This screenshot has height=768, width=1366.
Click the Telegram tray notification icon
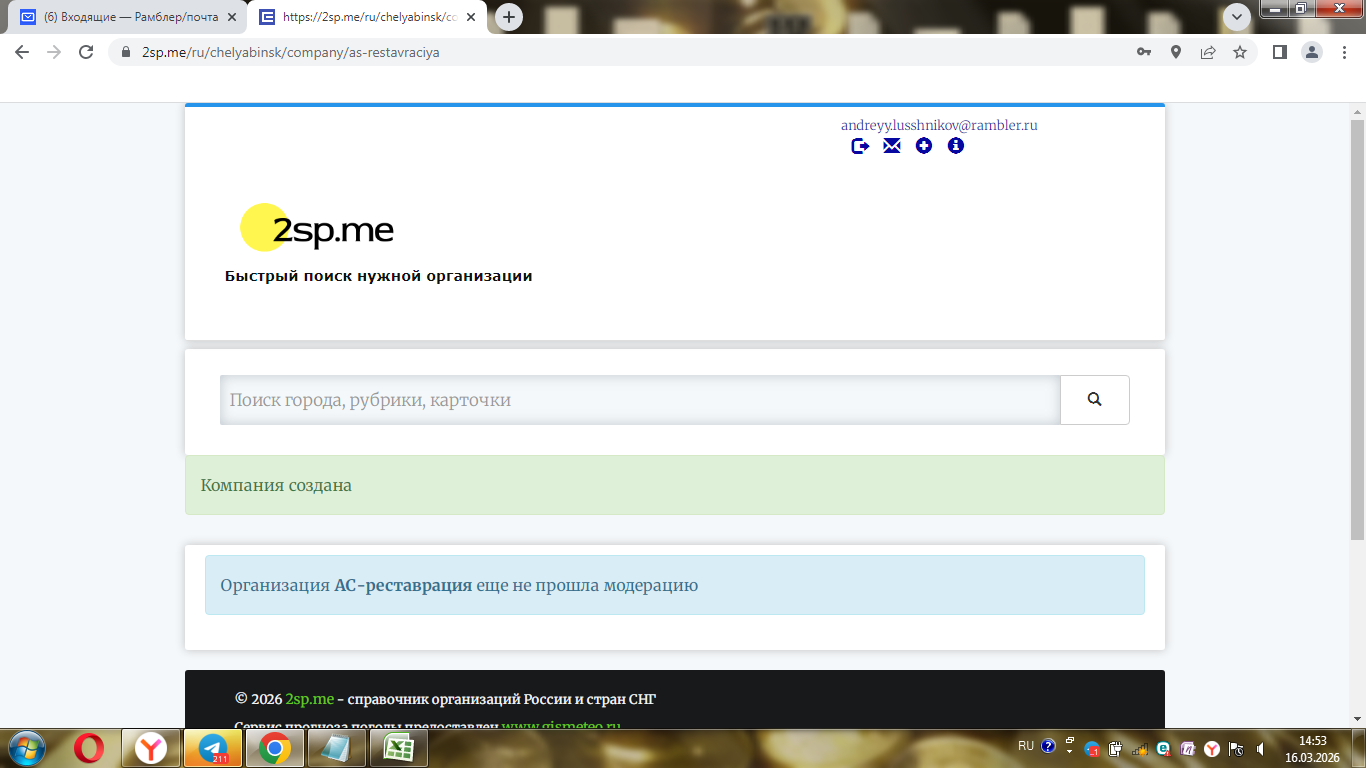(x=1093, y=748)
